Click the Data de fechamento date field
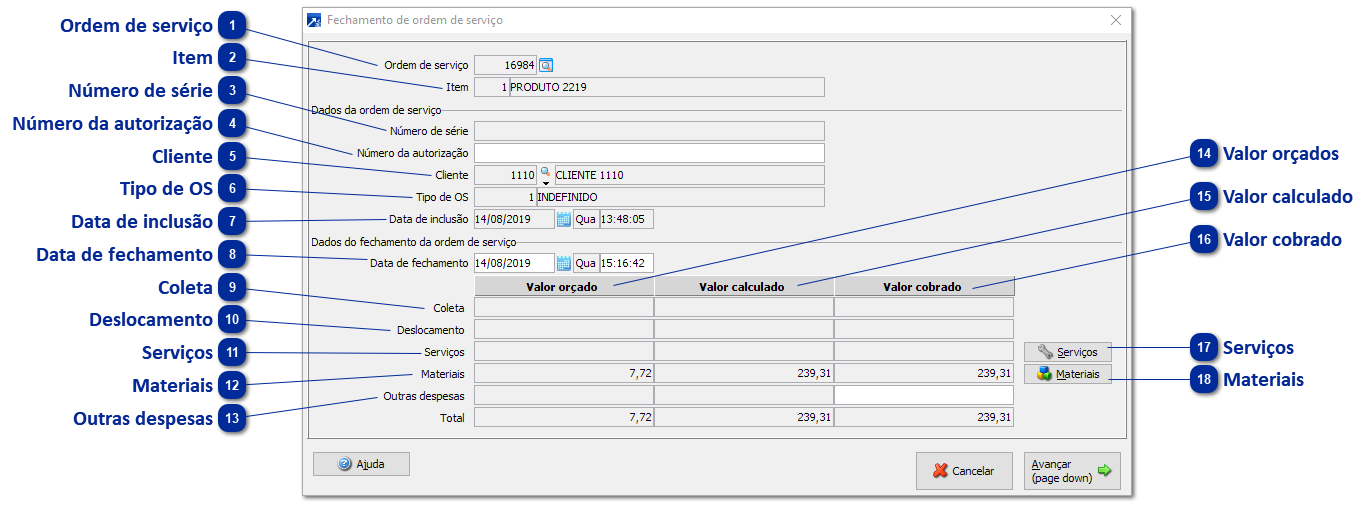This screenshot has width=1369, height=507. tap(514, 263)
